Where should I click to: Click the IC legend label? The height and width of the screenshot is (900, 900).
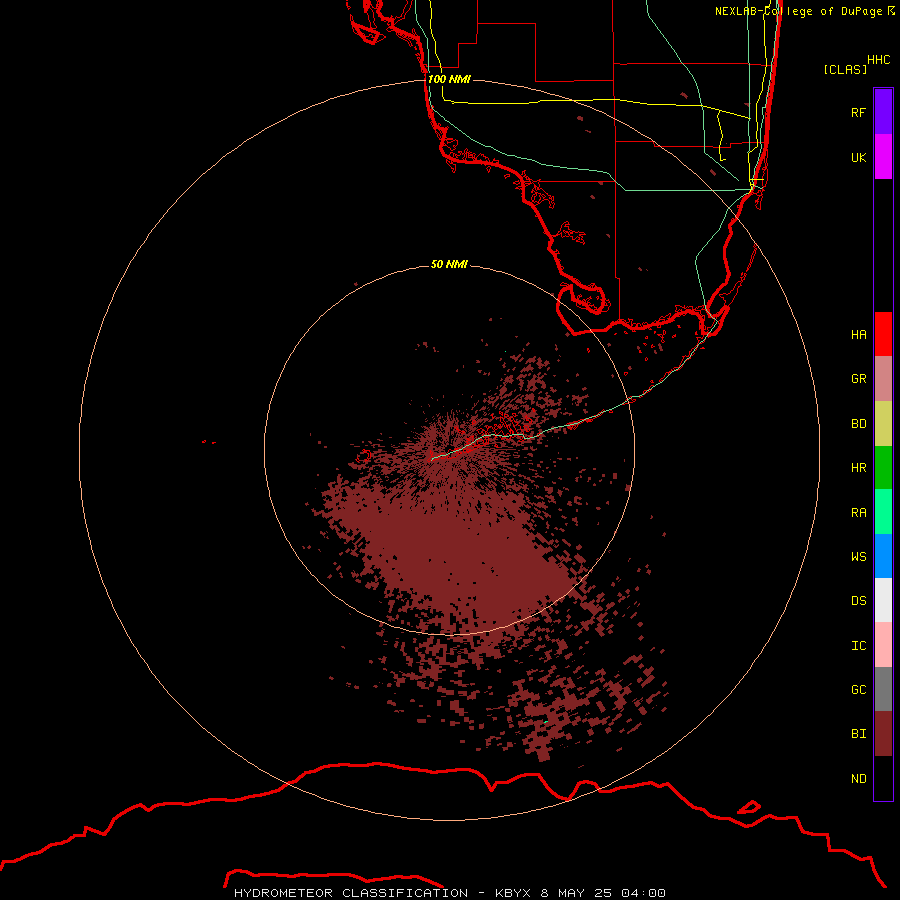coord(858,646)
